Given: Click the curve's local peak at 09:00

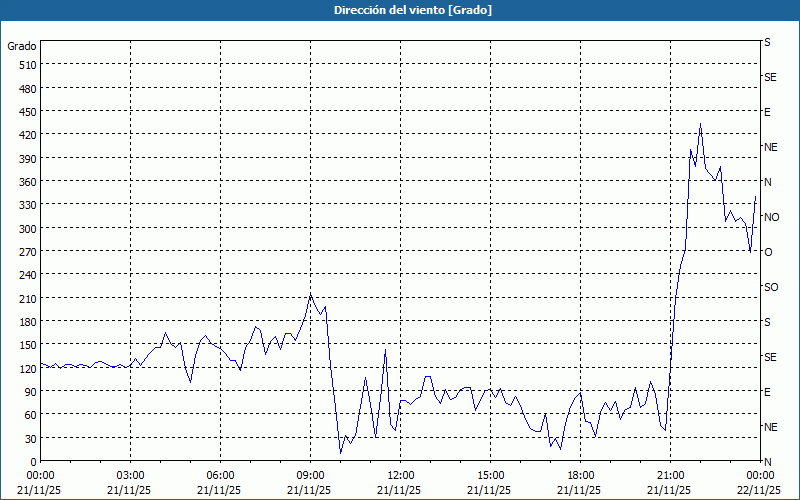Looking at the screenshot, I should click(x=311, y=294).
